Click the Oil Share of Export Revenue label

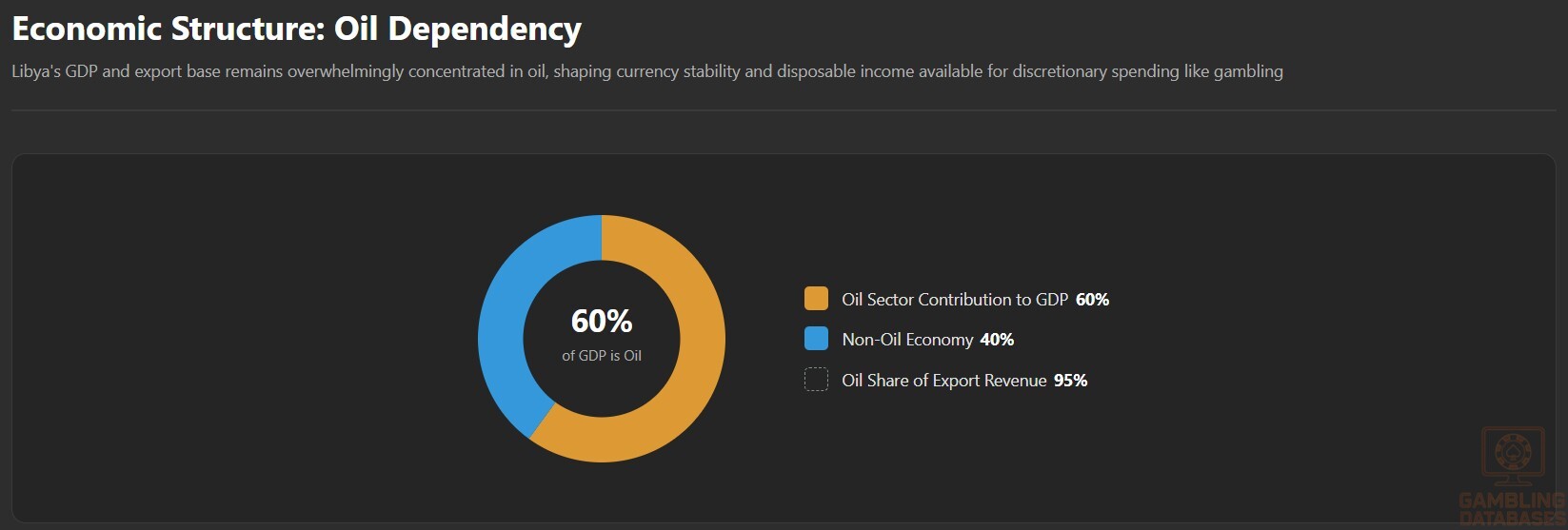point(944,381)
